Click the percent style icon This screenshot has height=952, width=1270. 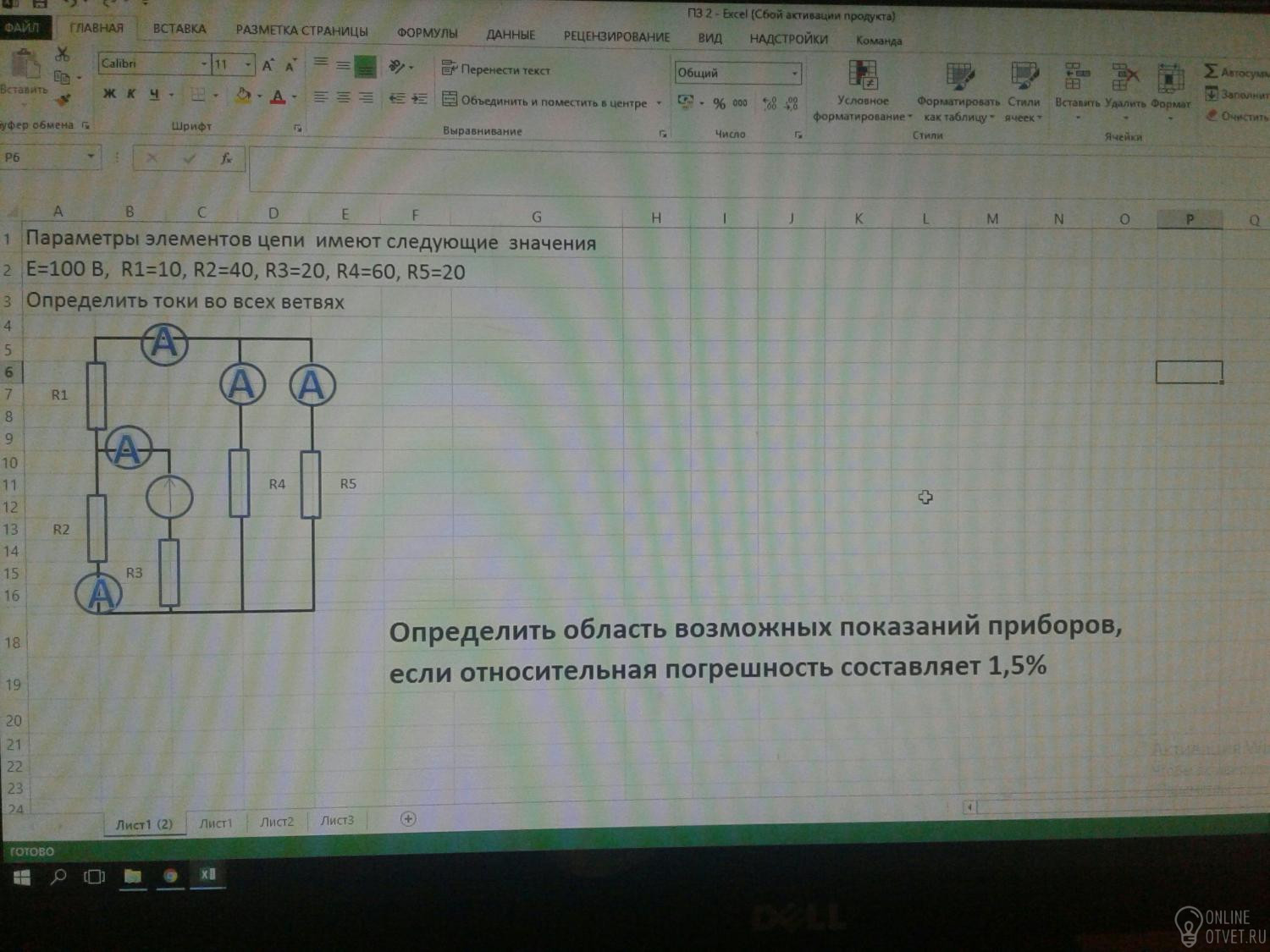(719, 103)
